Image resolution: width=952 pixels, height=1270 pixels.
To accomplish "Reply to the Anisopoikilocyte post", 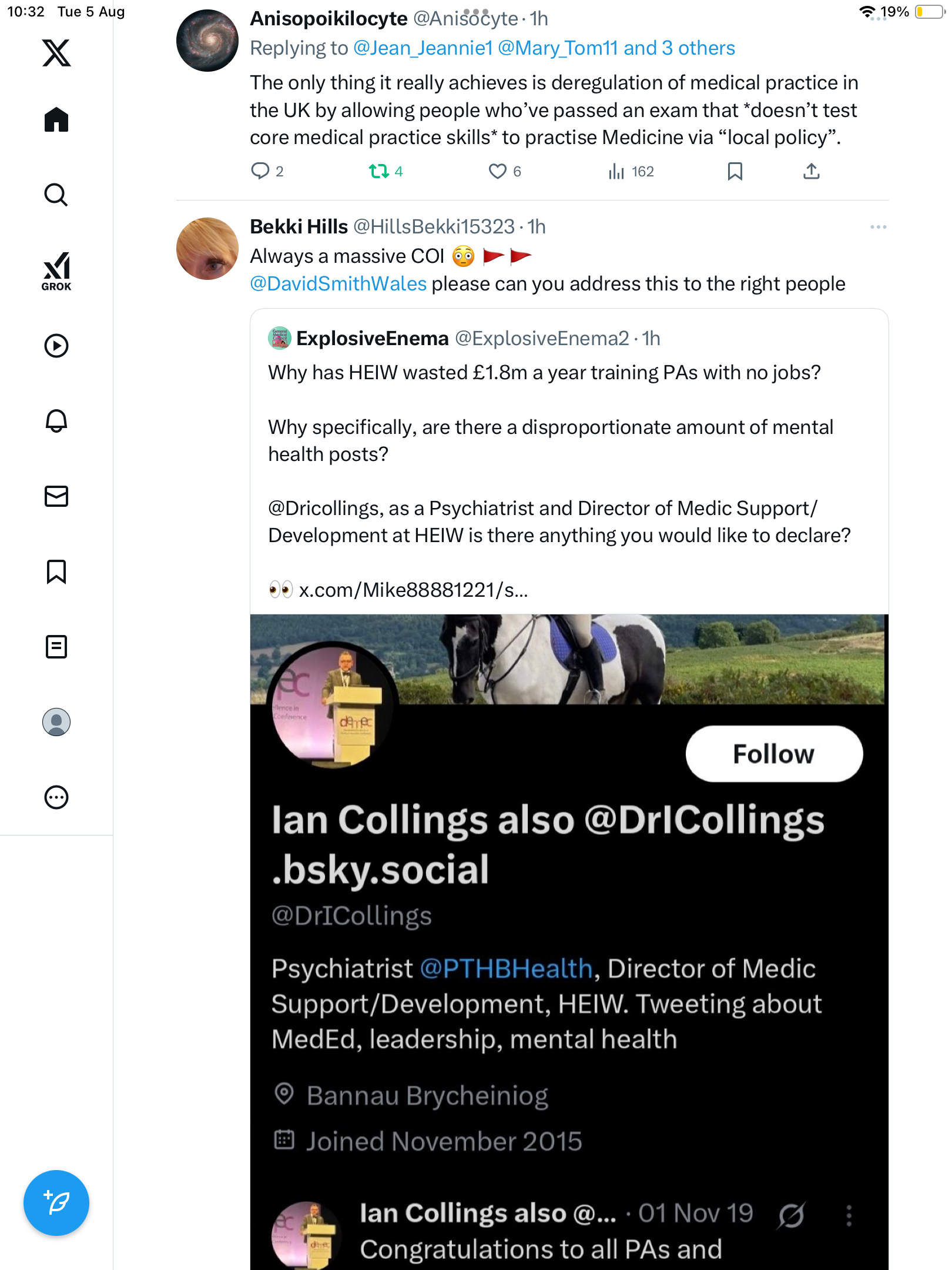I will (260, 171).
